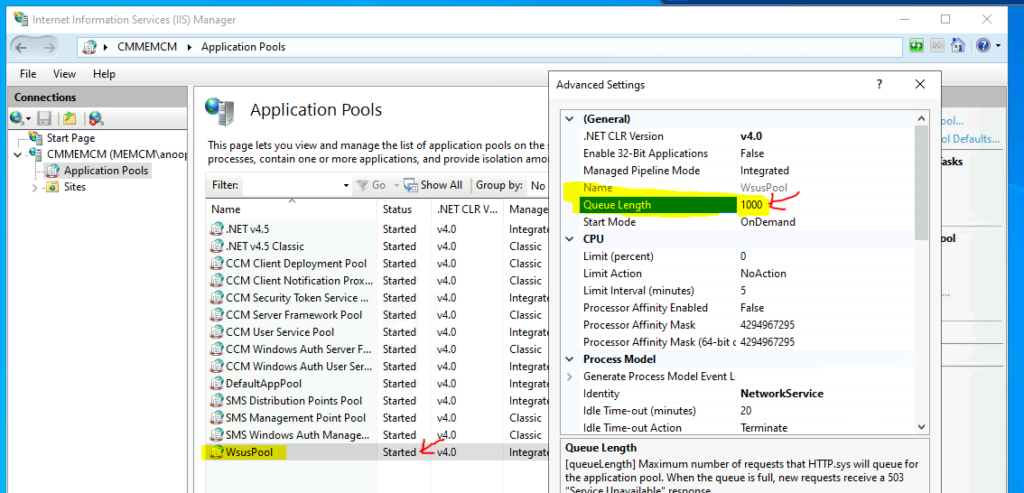
Task: Click the Queue Length value 1000
Action: point(751,205)
